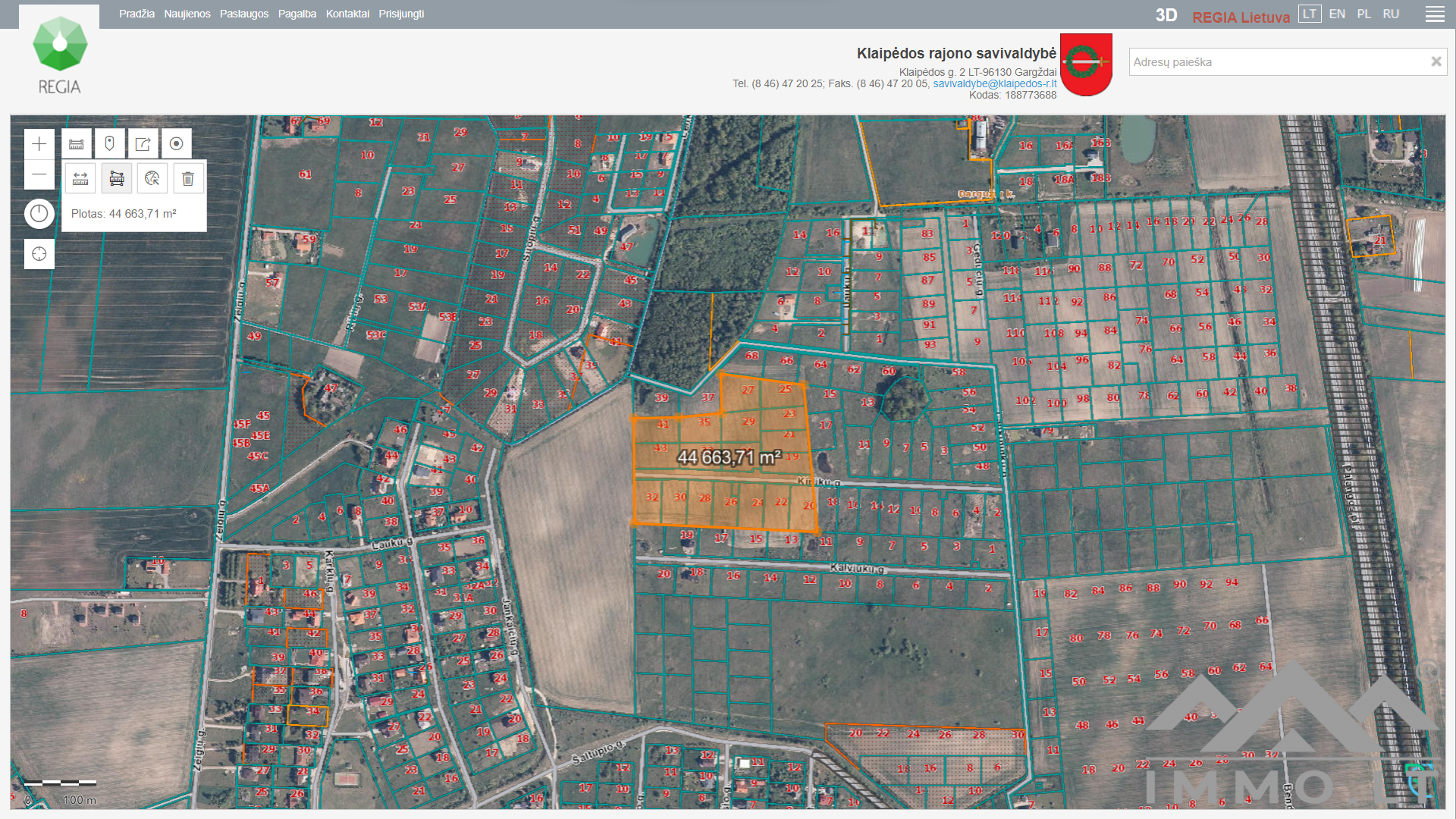The image size is (1456, 819).
Task: Clear the address search field
Action: point(1436,62)
